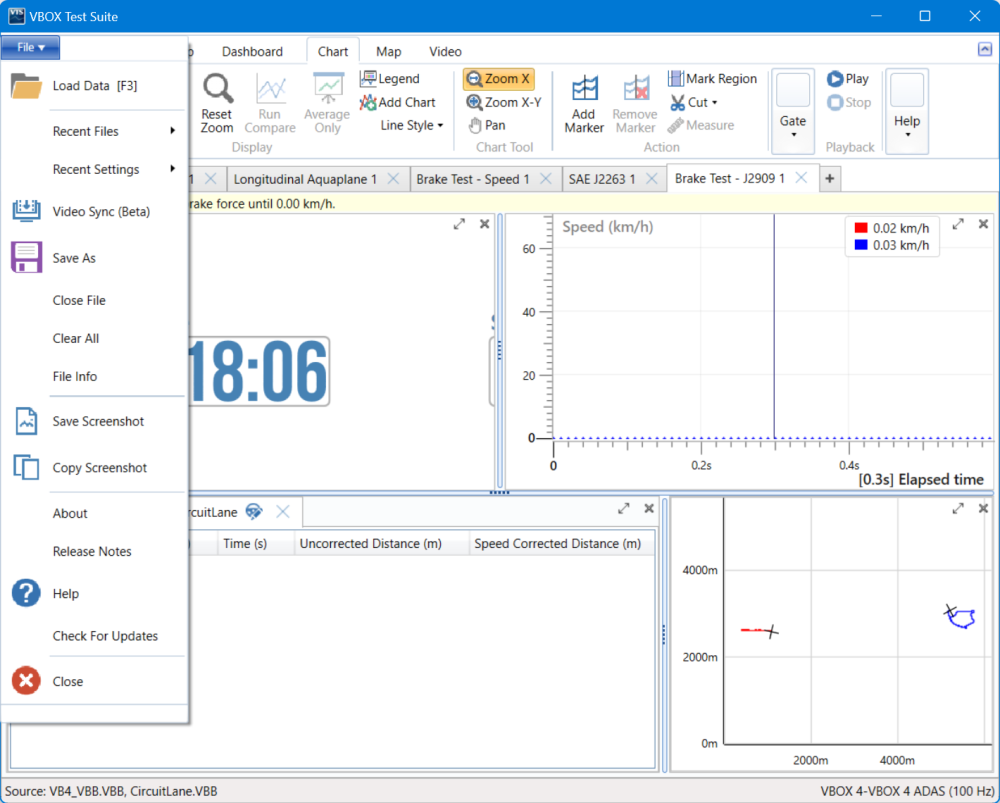Click Mark Region action
The width and height of the screenshot is (1000, 803).
[712, 78]
